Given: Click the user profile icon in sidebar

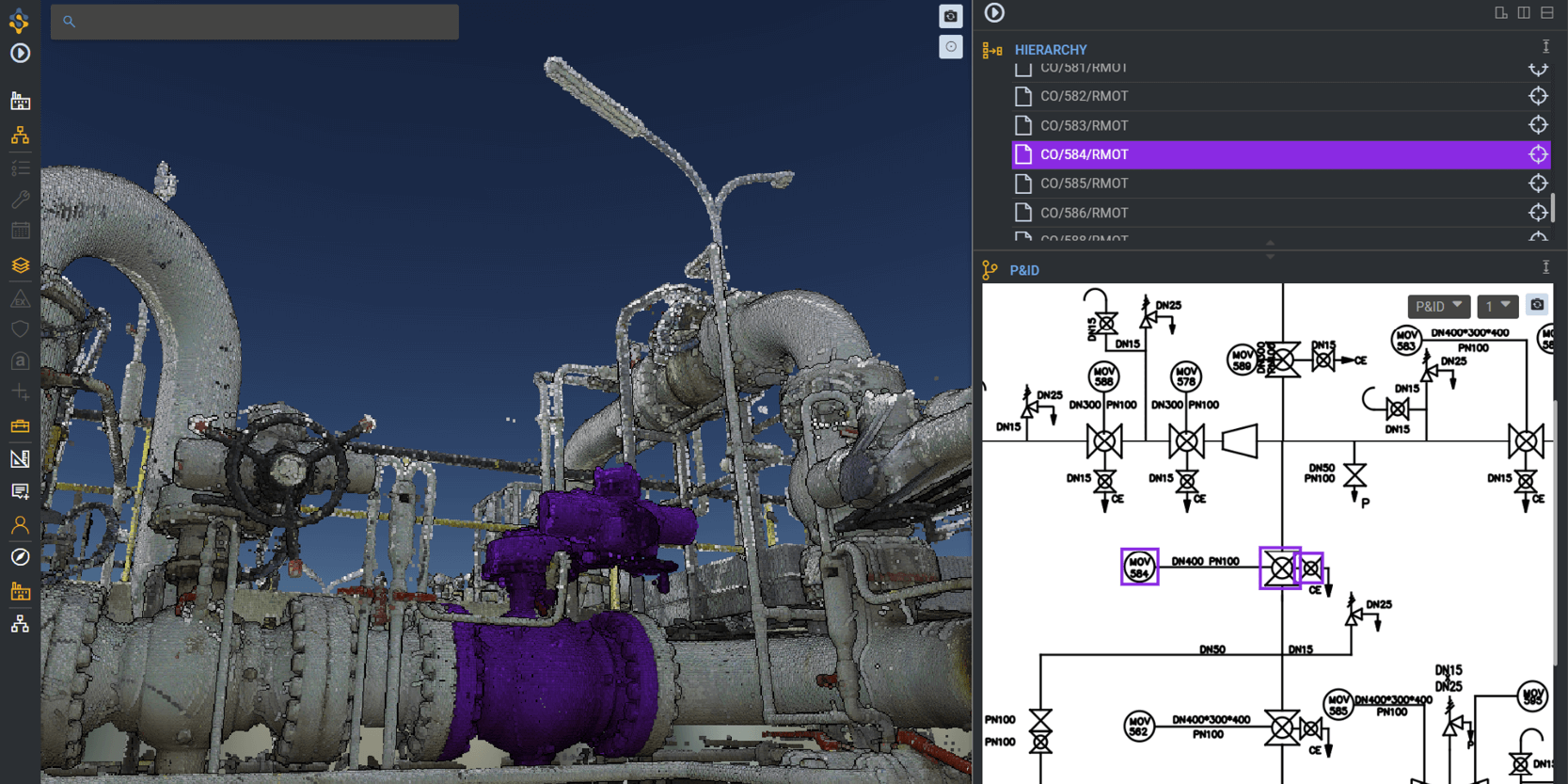Looking at the screenshot, I should pyautogui.click(x=20, y=525).
